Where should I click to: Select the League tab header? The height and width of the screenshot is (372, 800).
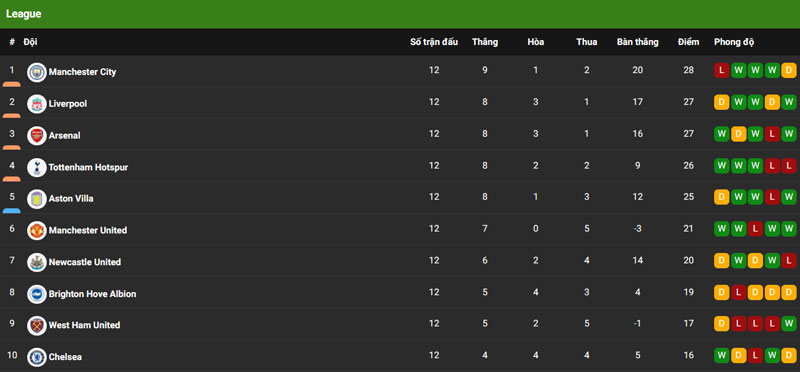[x=23, y=14]
